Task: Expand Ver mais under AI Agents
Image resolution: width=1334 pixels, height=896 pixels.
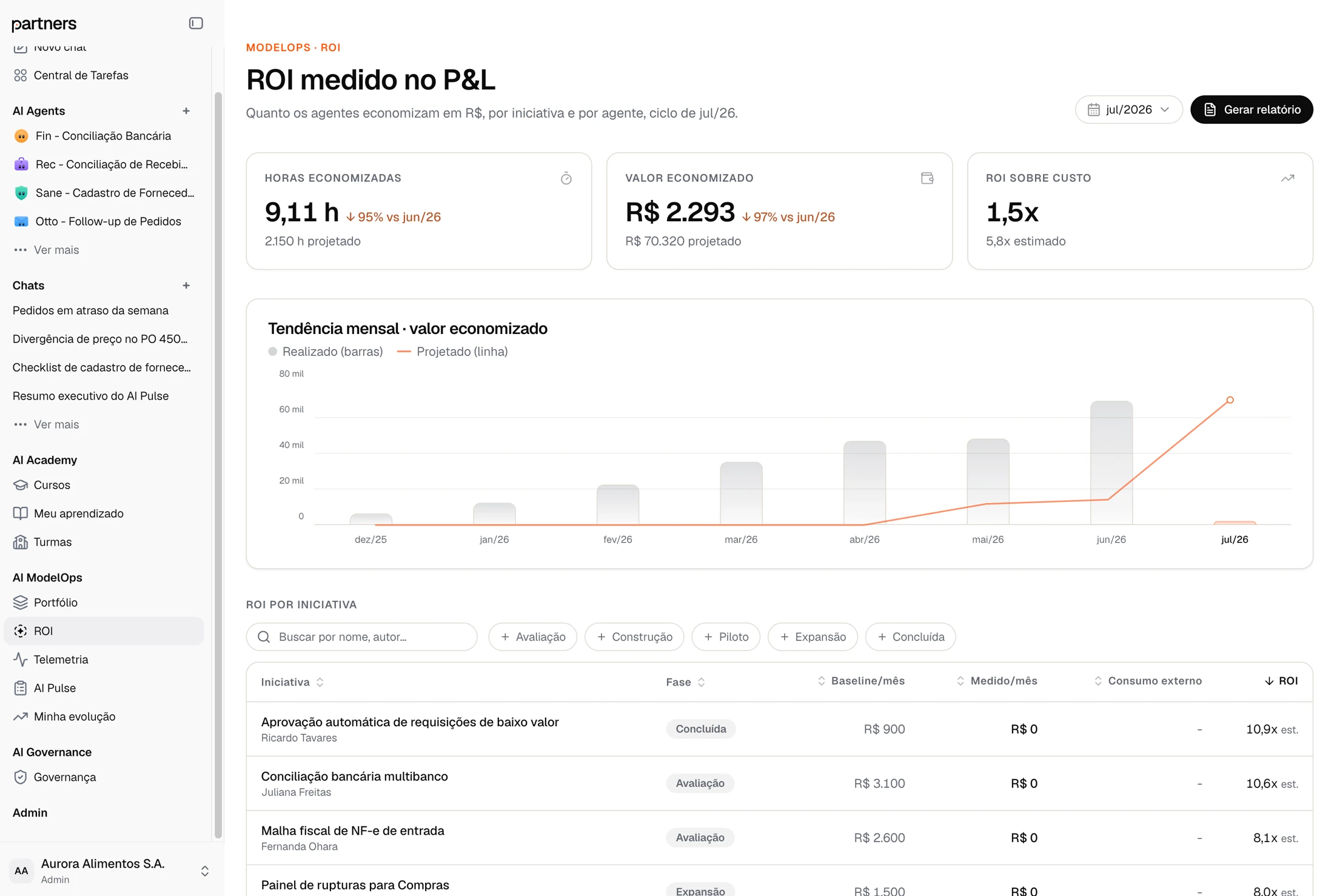Action: coord(47,250)
